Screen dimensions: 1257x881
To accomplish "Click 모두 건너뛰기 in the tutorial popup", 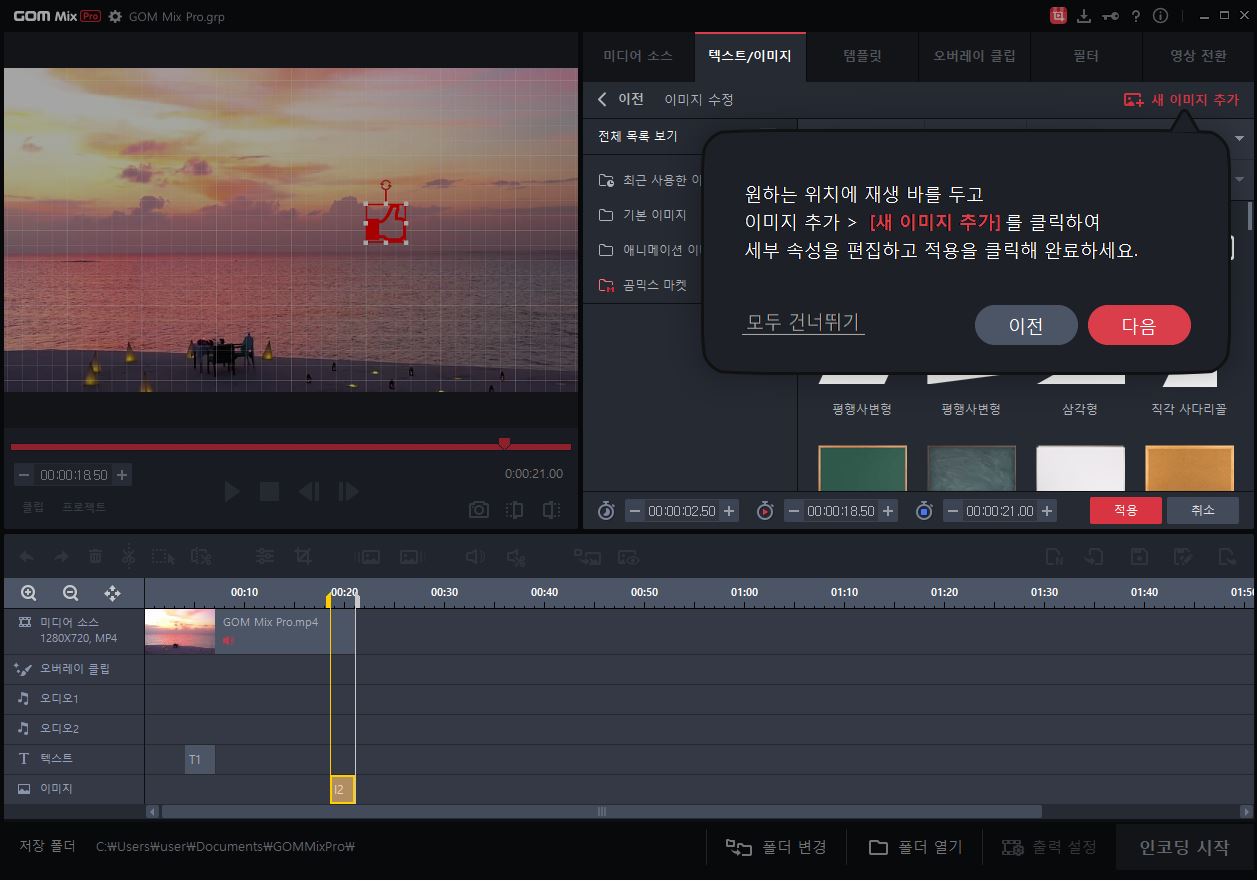I will 803,322.
